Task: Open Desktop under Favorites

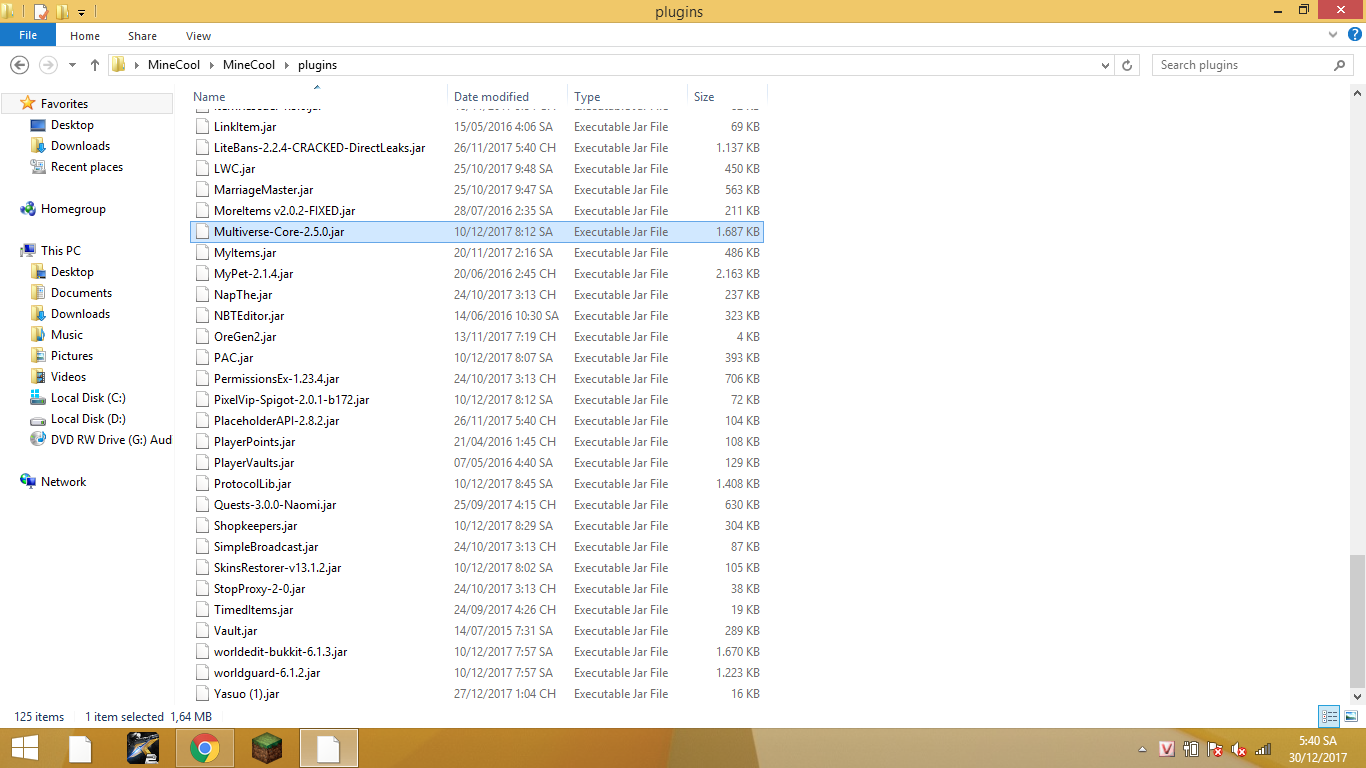Action: [x=72, y=125]
